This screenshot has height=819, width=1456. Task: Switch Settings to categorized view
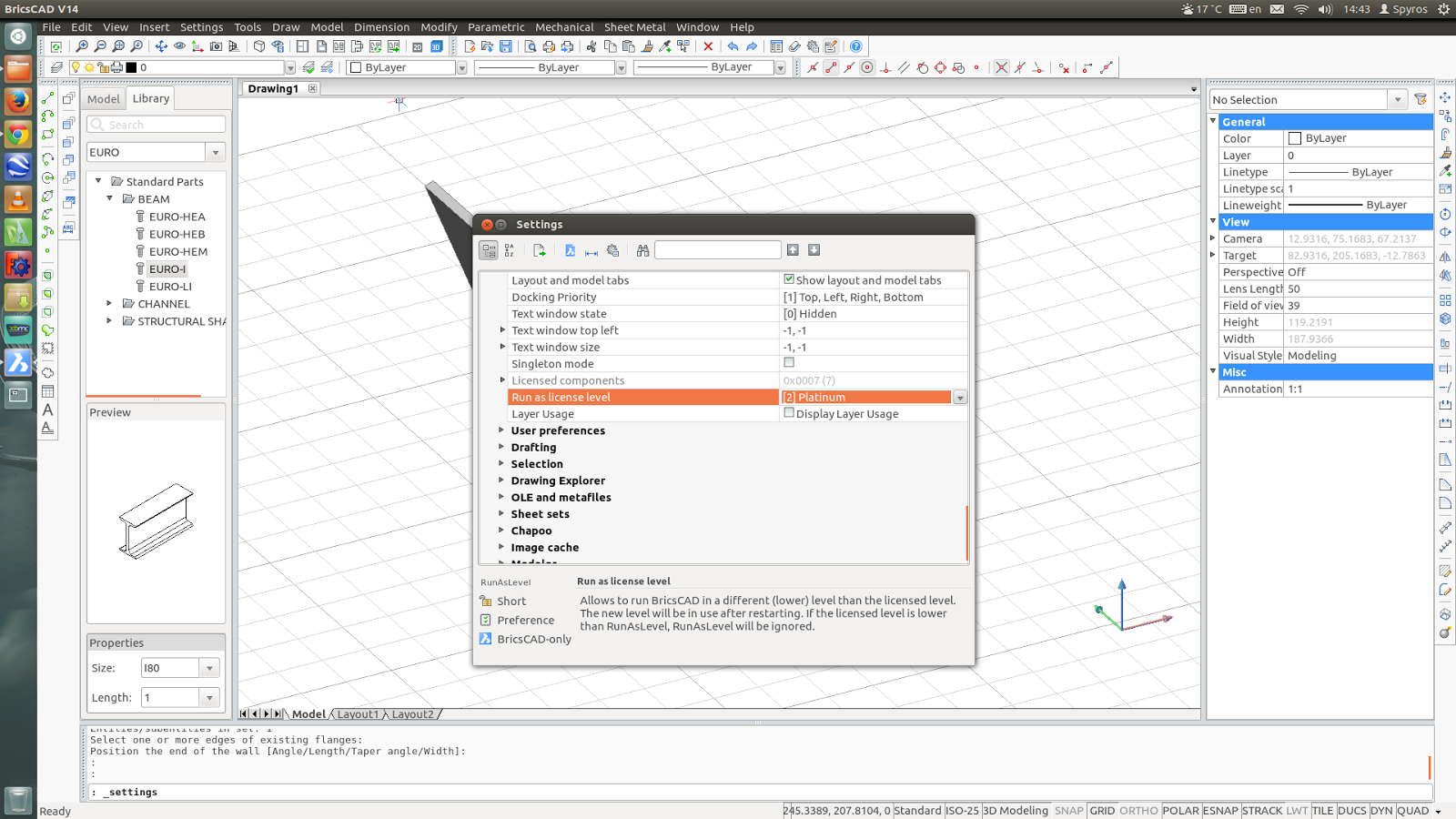click(489, 250)
